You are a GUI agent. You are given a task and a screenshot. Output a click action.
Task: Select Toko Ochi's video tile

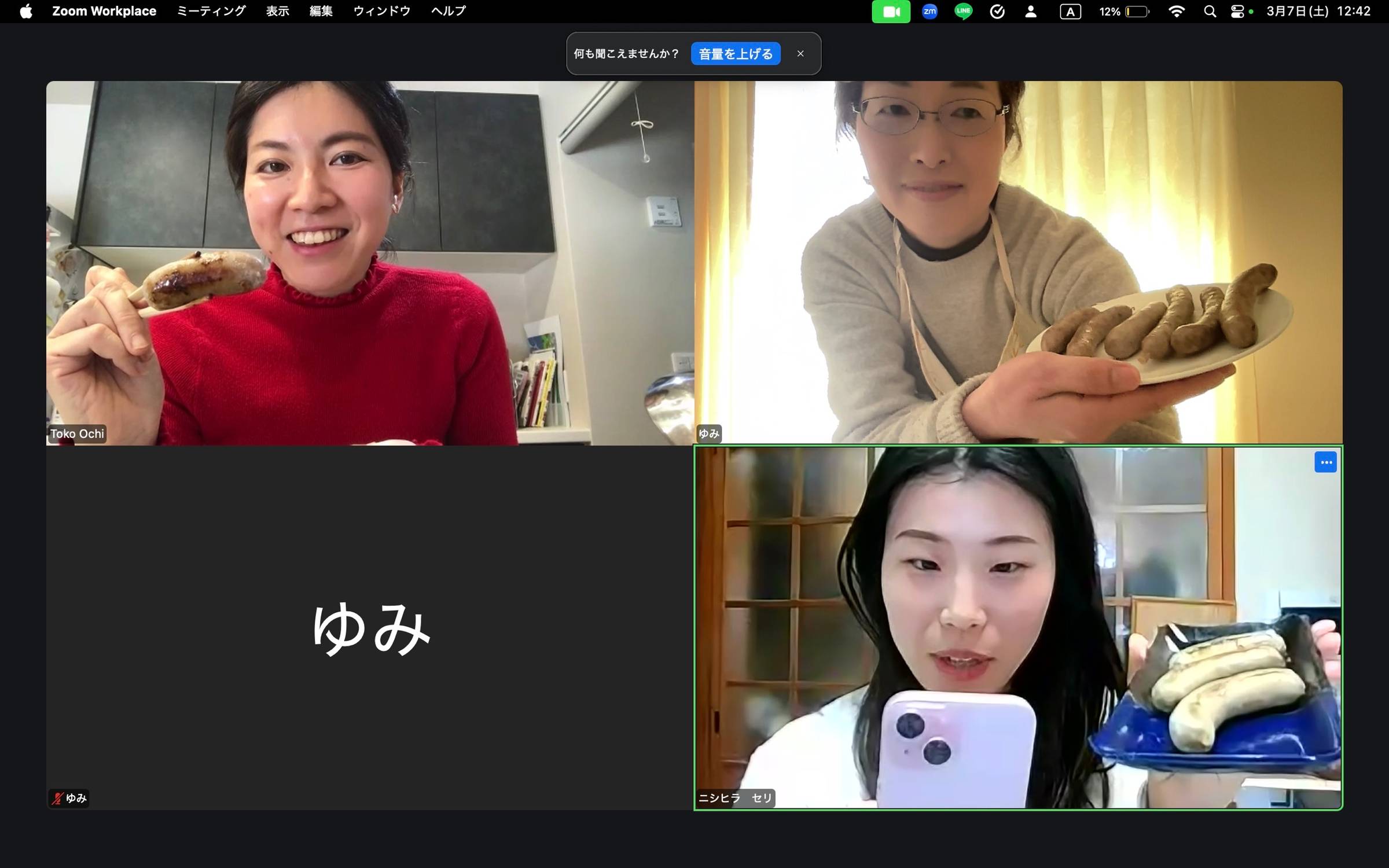click(370, 263)
